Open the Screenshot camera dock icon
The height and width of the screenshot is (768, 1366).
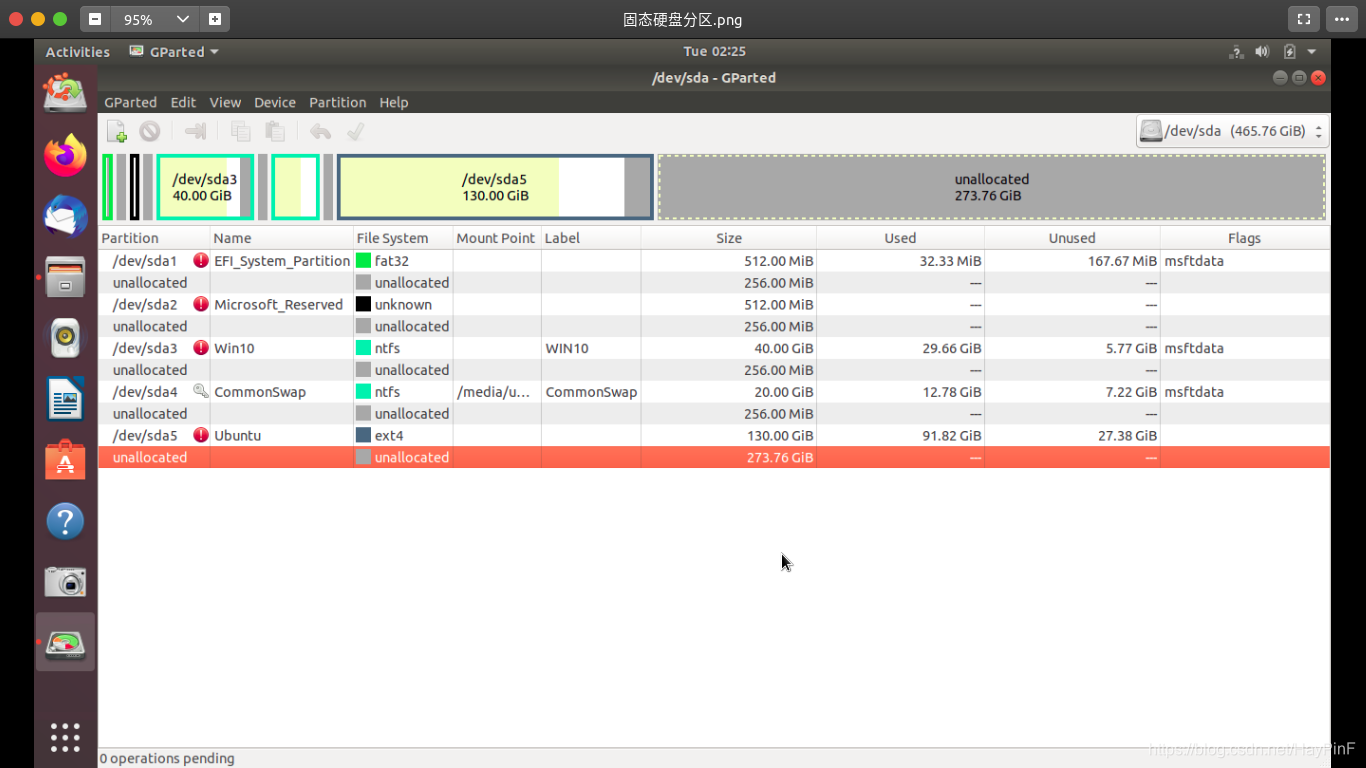tap(65, 582)
